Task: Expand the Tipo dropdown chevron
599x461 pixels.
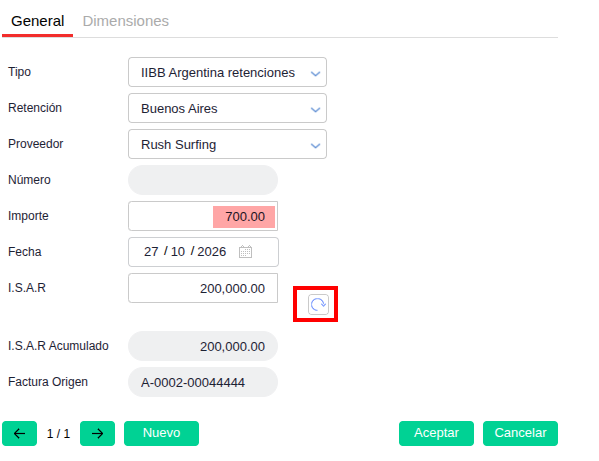Action: [315, 73]
